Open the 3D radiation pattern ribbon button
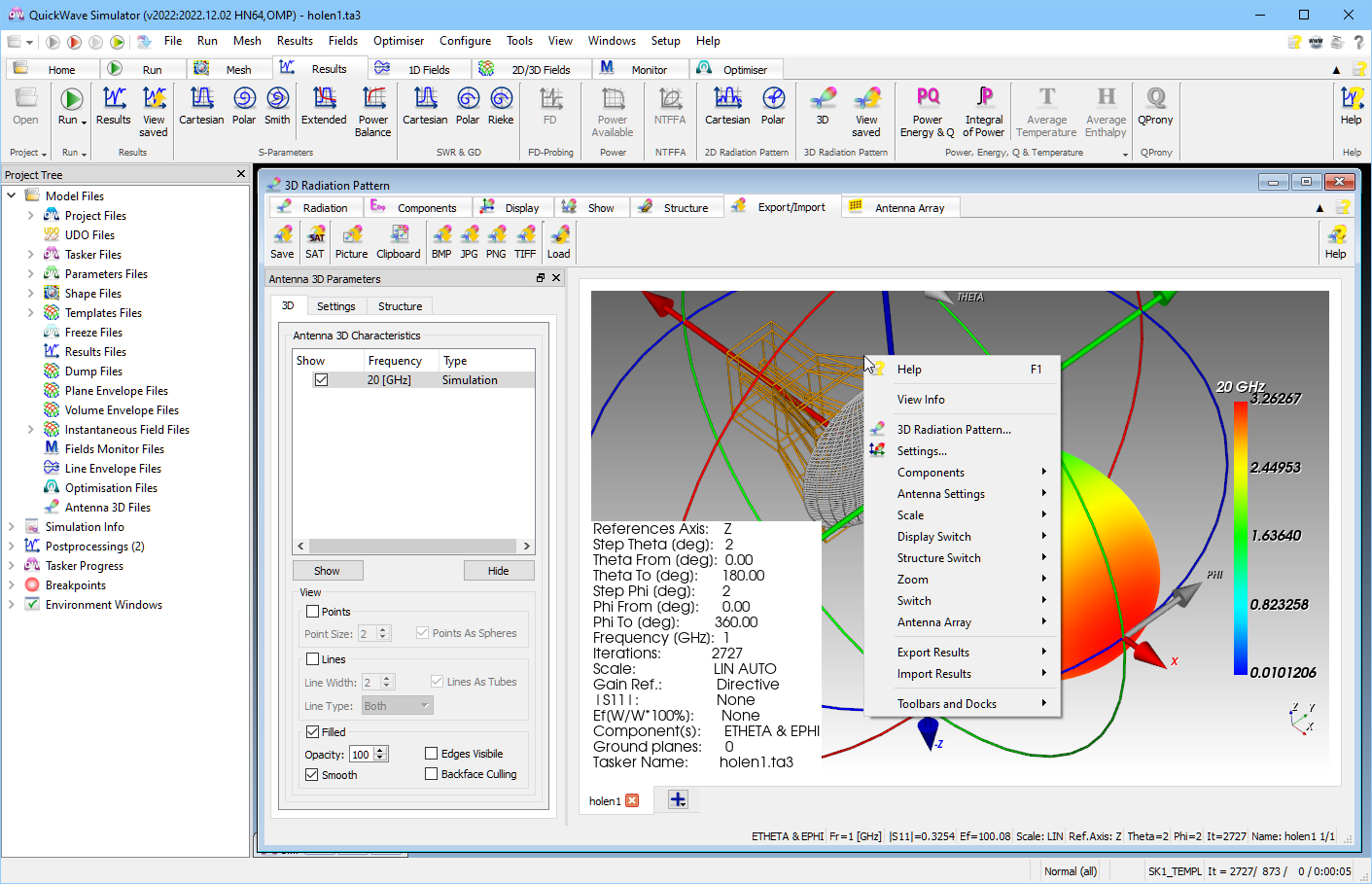 click(823, 107)
